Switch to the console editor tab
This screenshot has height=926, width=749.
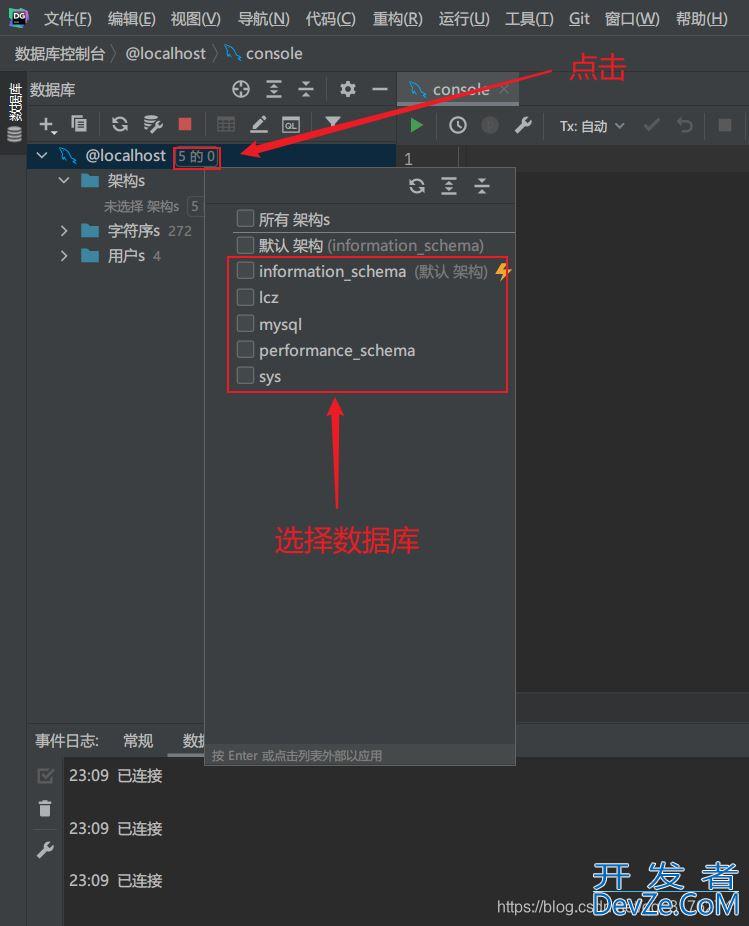tap(458, 90)
